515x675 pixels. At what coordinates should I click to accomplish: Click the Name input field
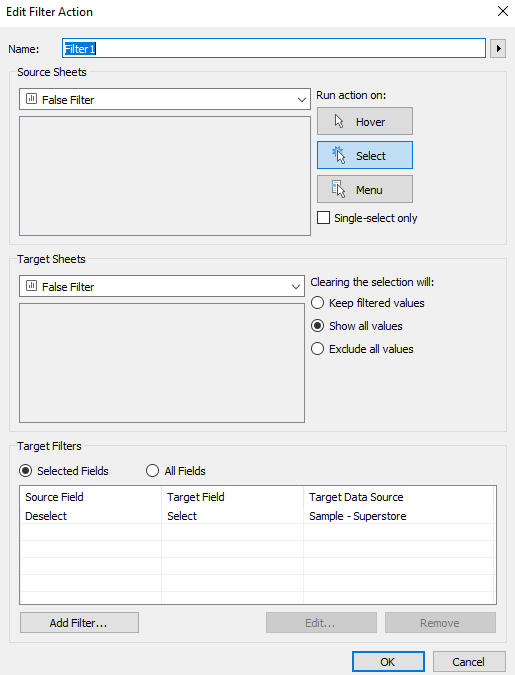274,48
